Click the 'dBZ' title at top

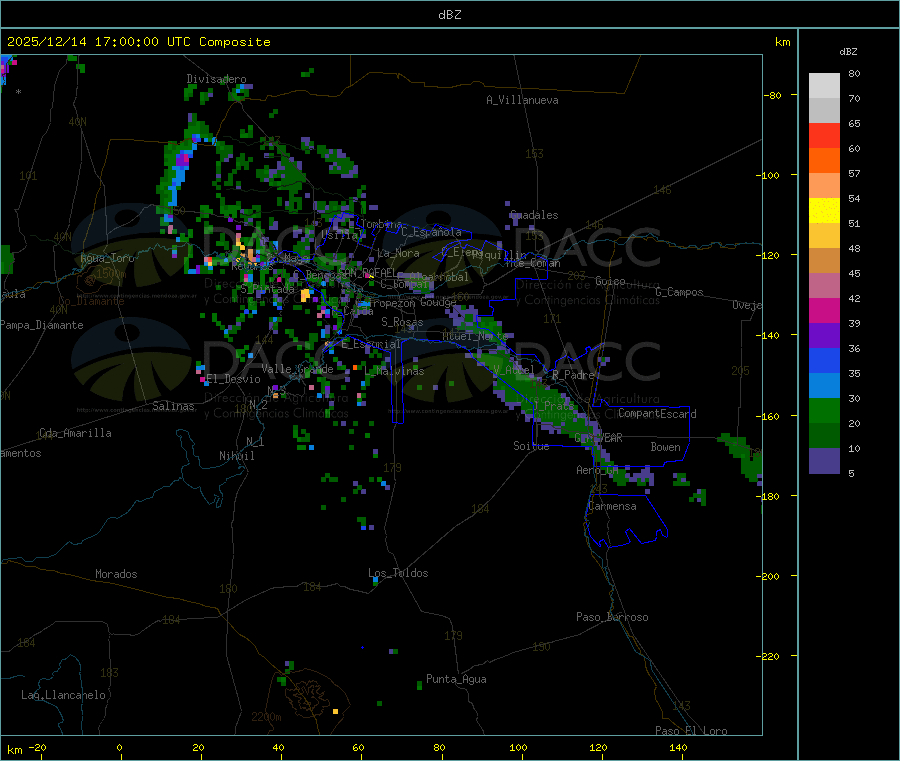tap(449, 15)
